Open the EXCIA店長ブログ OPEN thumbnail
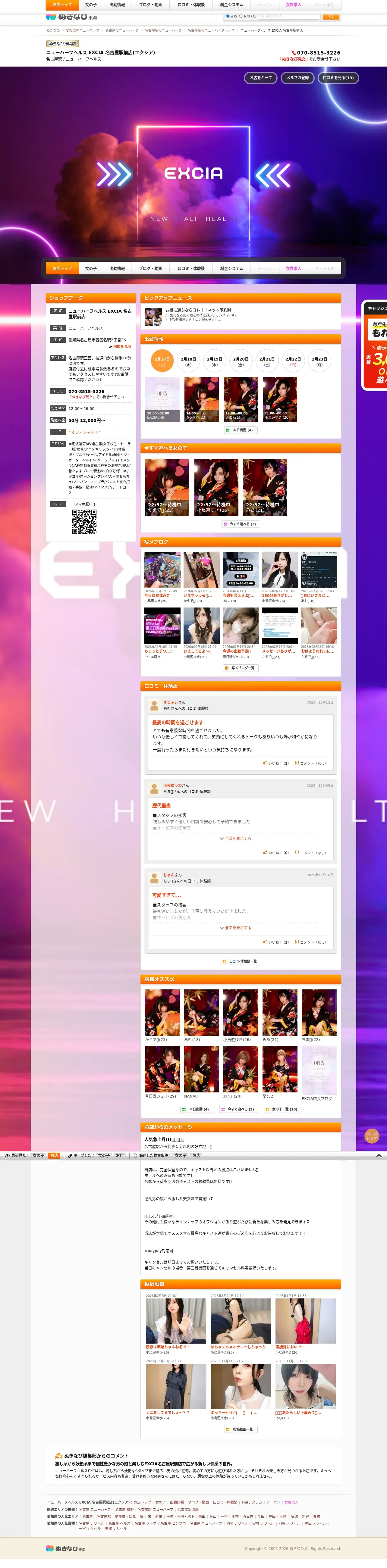387x1568 pixels. coord(319,1070)
